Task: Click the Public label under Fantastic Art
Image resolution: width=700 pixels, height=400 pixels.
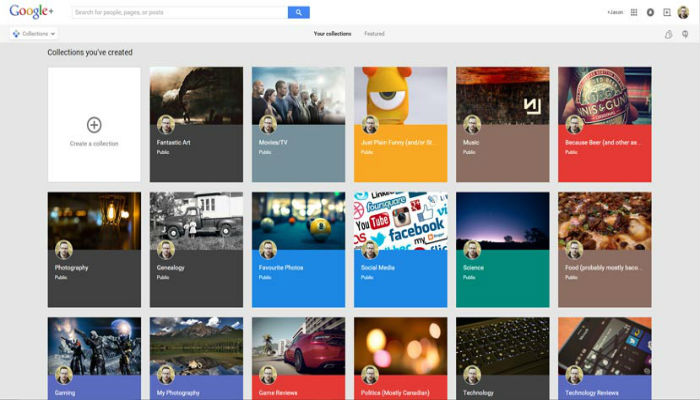Action: point(163,152)
